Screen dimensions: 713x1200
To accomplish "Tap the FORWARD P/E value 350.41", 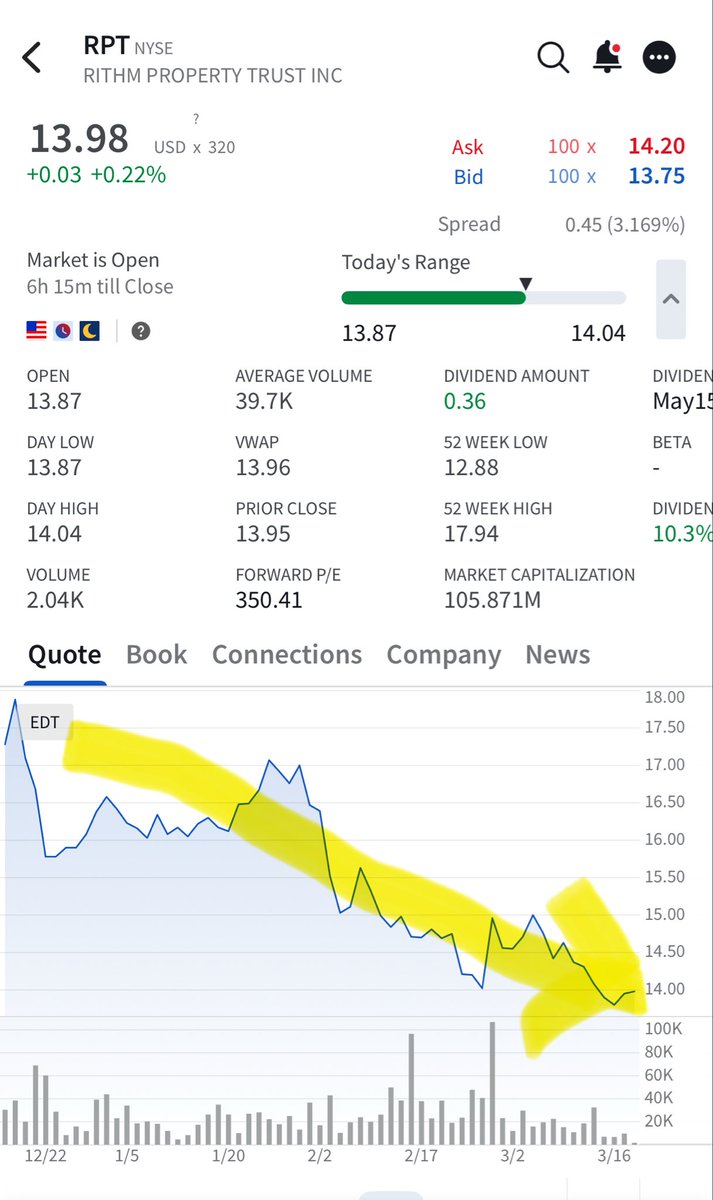I will click(269, 600).
